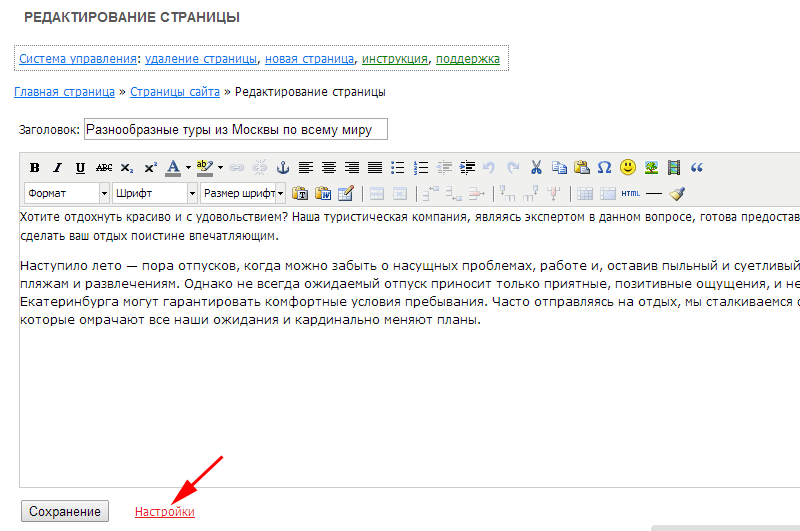The image size is (800, 531).
Task: Insert media with the film strip icon
Action: point(674,168)
